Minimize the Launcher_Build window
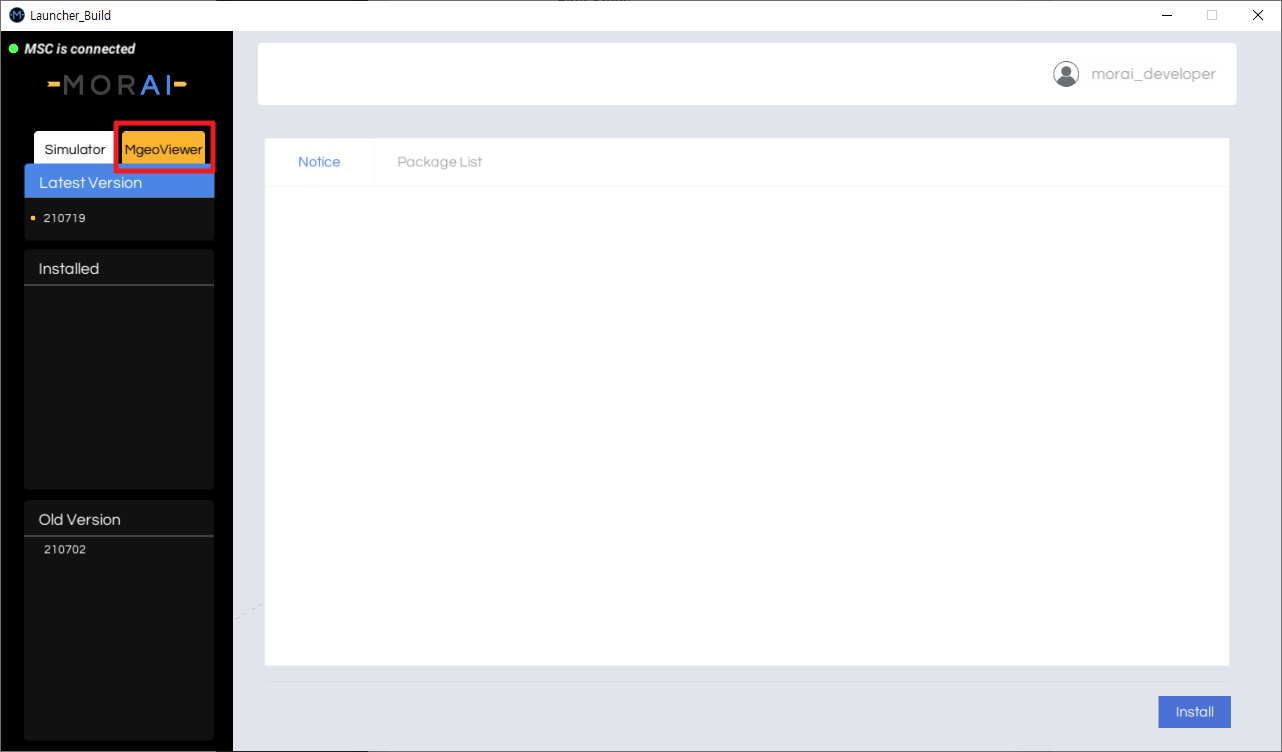1282x752 pixels. pos(1166,15)
